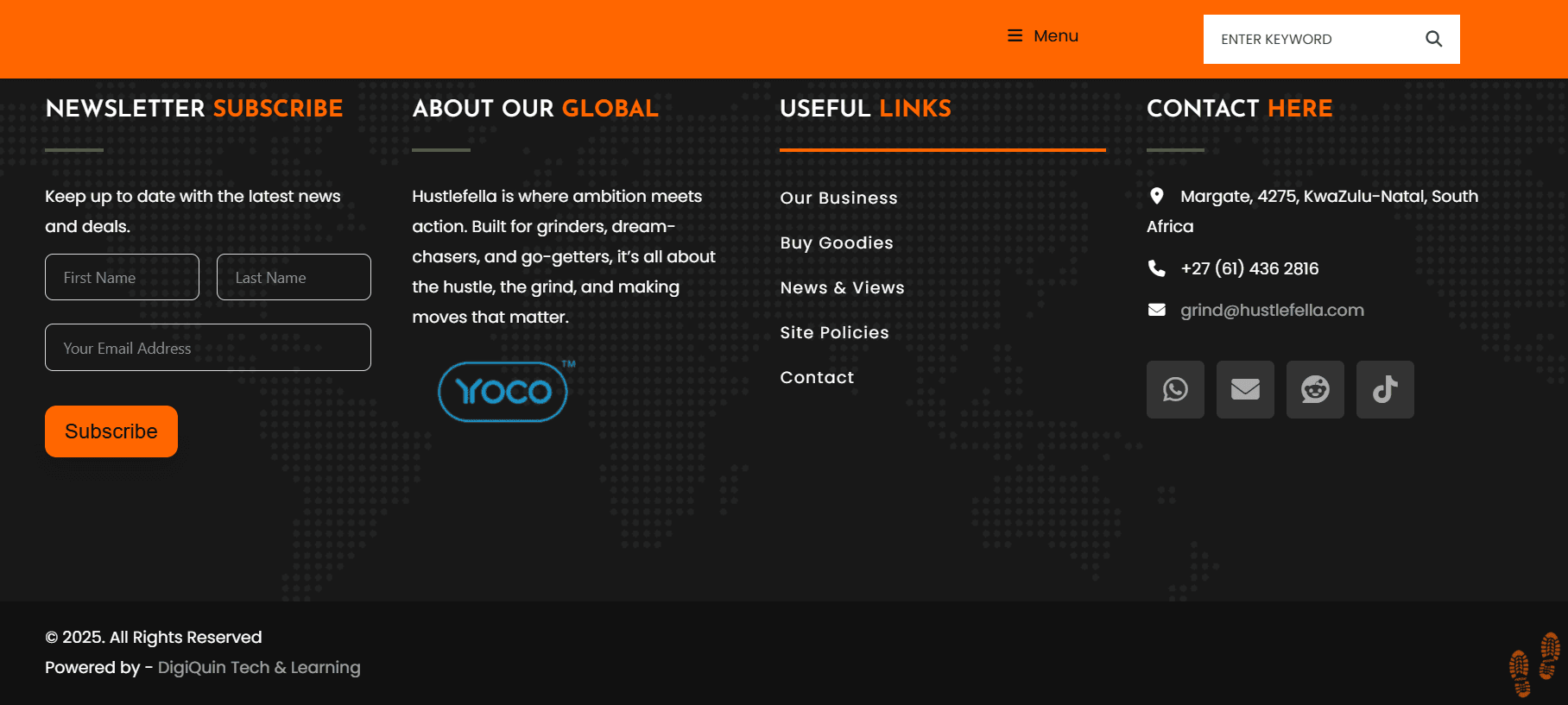
Task: Open the Reddit social icon
Action: (1315, 389)
